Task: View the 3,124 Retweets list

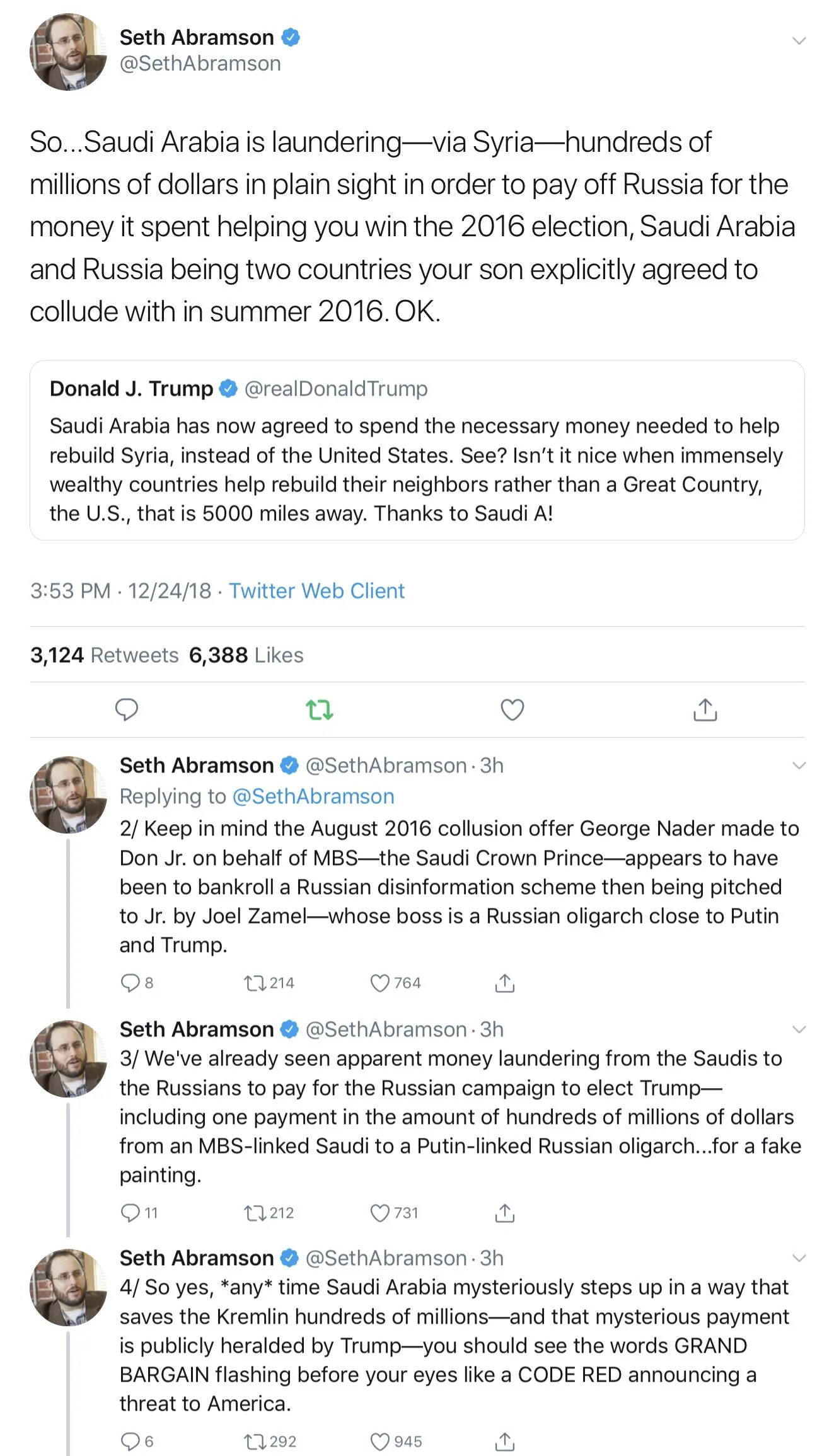Action: coord(104,655)
